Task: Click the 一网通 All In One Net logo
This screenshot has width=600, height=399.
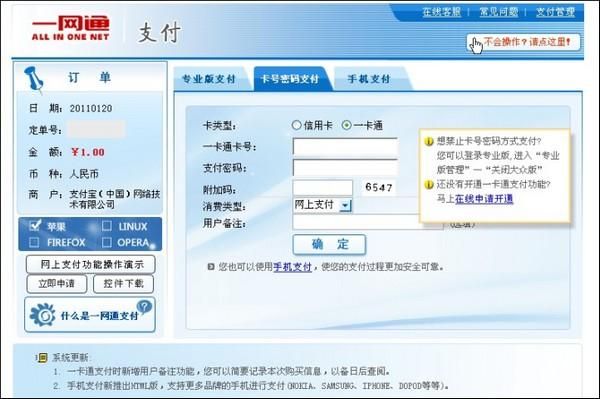Action: point(71,29)
